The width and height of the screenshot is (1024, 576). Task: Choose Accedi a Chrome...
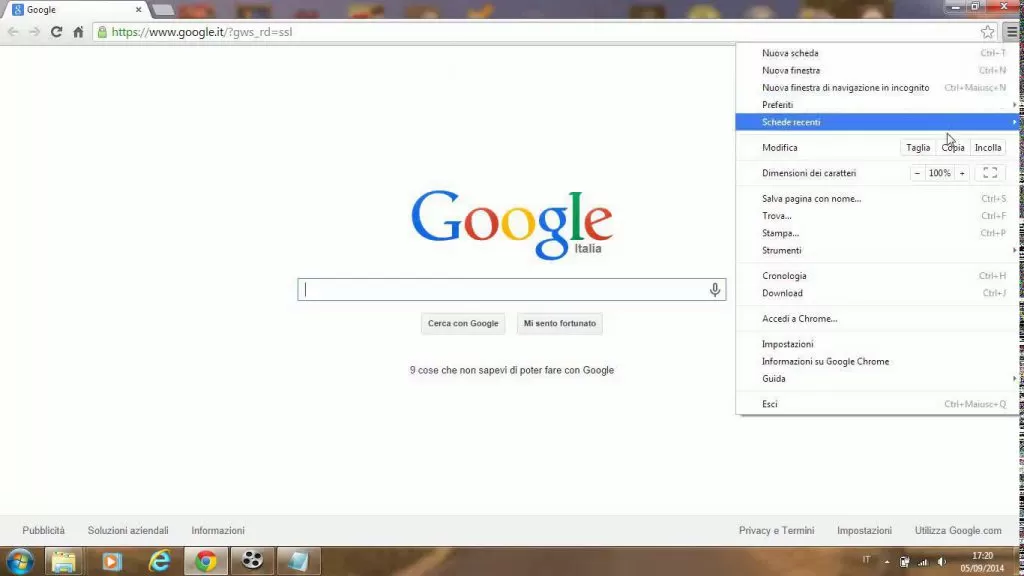(876, 319)
